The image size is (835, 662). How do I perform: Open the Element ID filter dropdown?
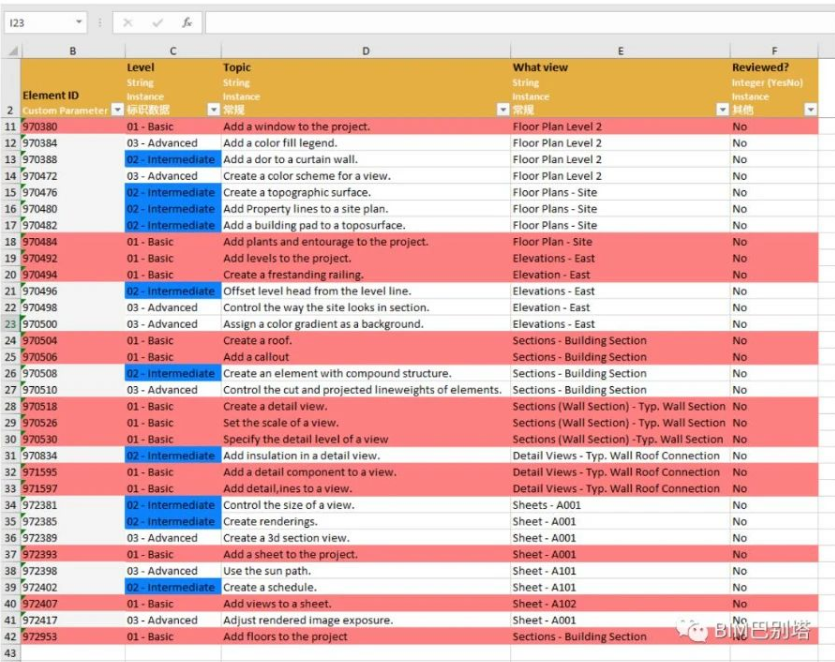118,110
